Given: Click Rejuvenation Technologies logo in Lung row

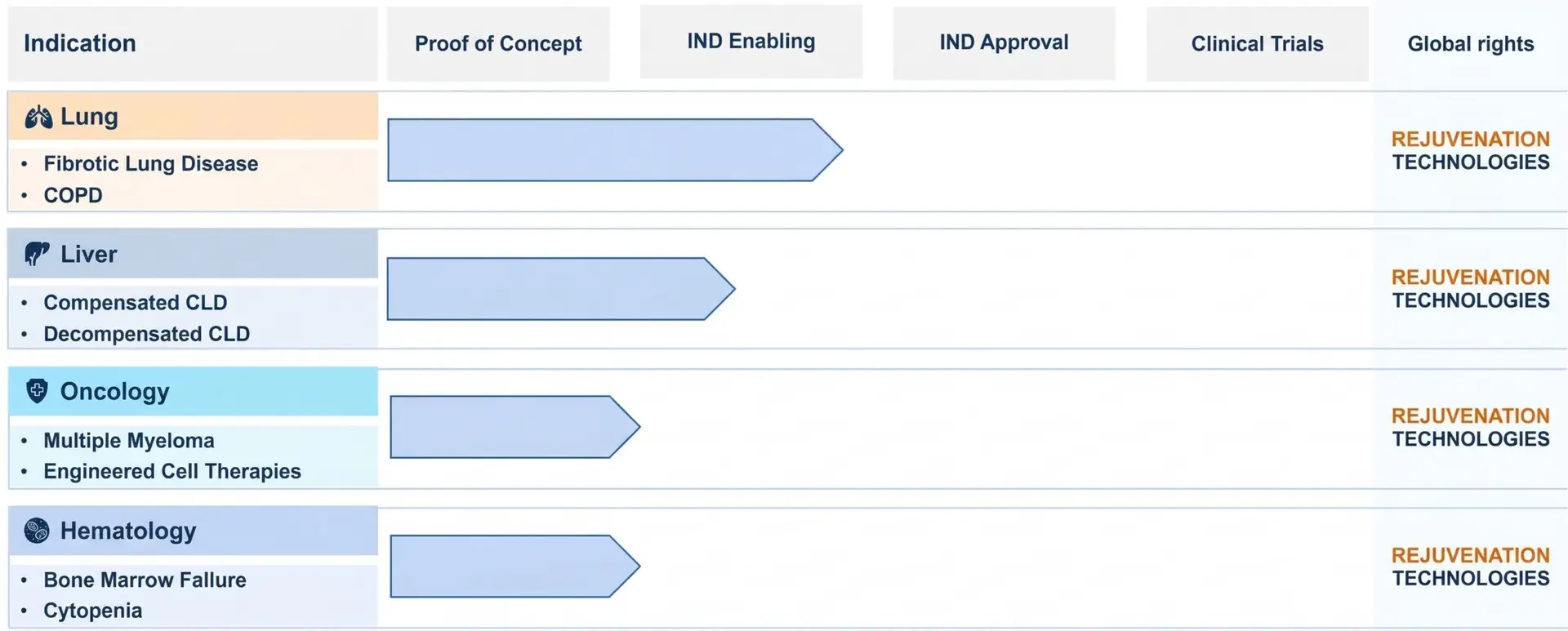Looking at the screenshot, I should click(1470, 151).
